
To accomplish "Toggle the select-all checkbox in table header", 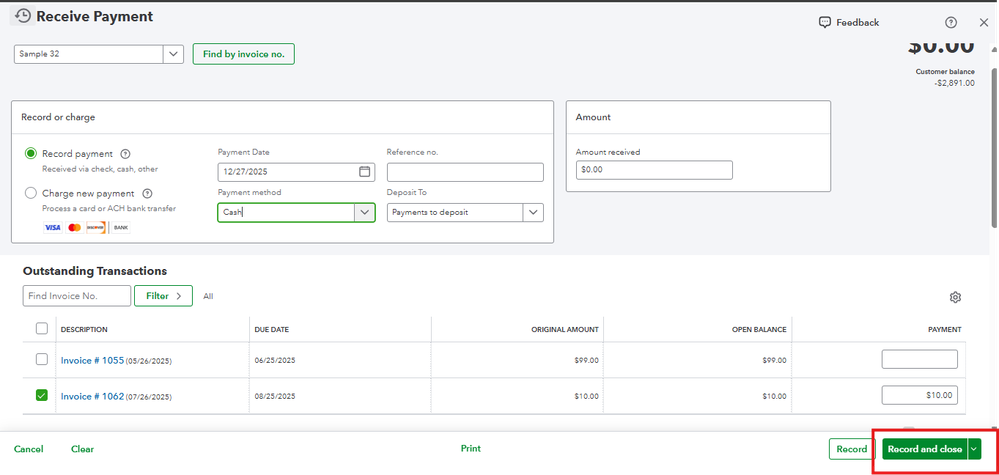I will coord(41,329).
